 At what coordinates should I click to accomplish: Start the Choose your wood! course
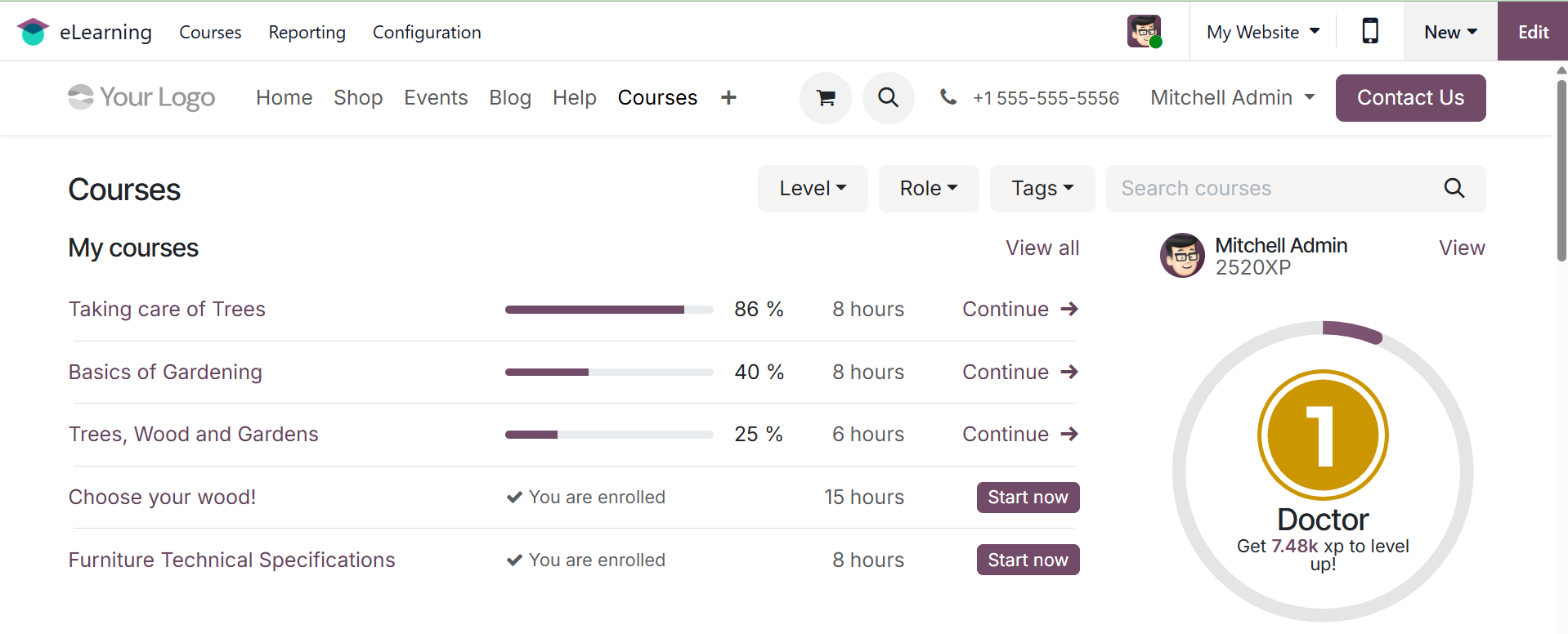pyautogui.click(x=1028, y=498)
